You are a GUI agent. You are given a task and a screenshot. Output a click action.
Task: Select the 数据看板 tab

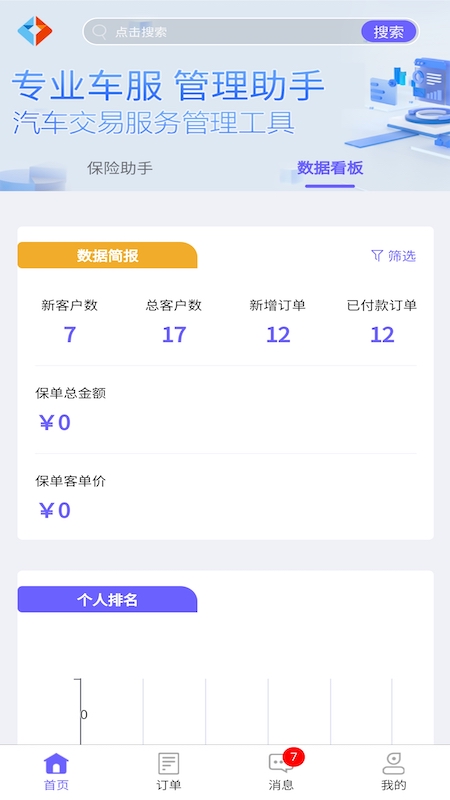click(x=330, y=168)
